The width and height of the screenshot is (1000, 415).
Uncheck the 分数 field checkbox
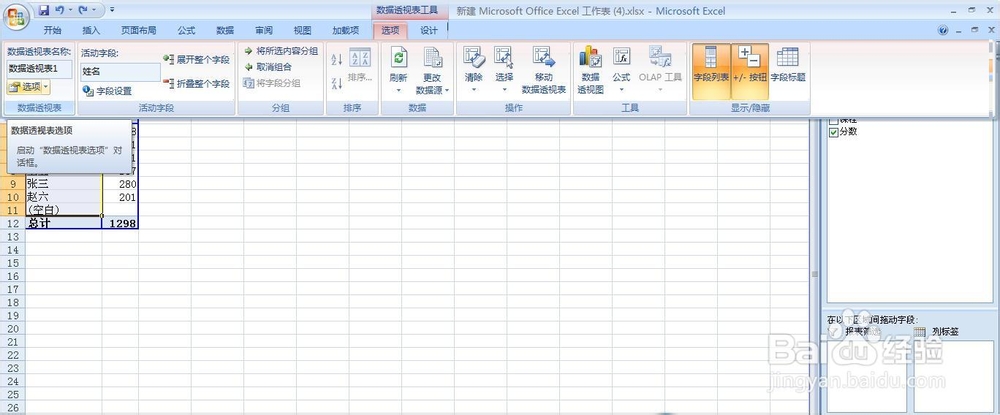click(833, 132)
